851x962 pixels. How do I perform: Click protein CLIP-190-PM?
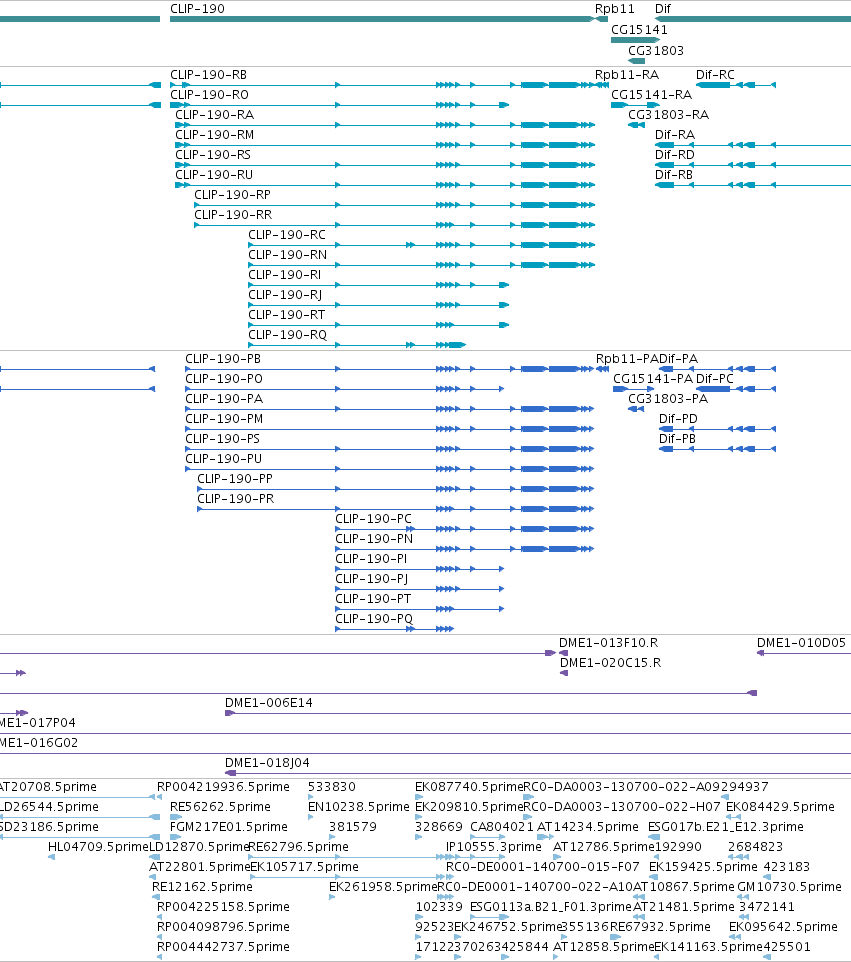click(224, 419)
